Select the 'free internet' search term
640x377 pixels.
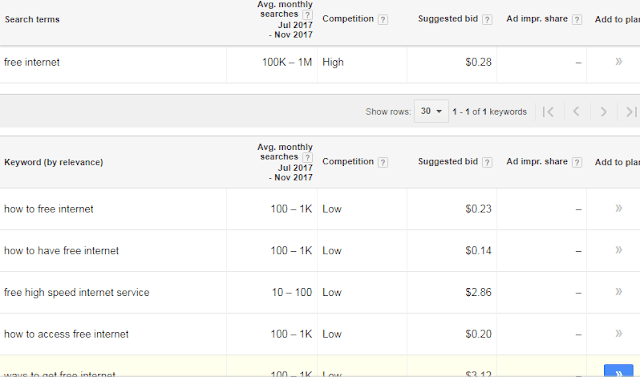[32, 62]
